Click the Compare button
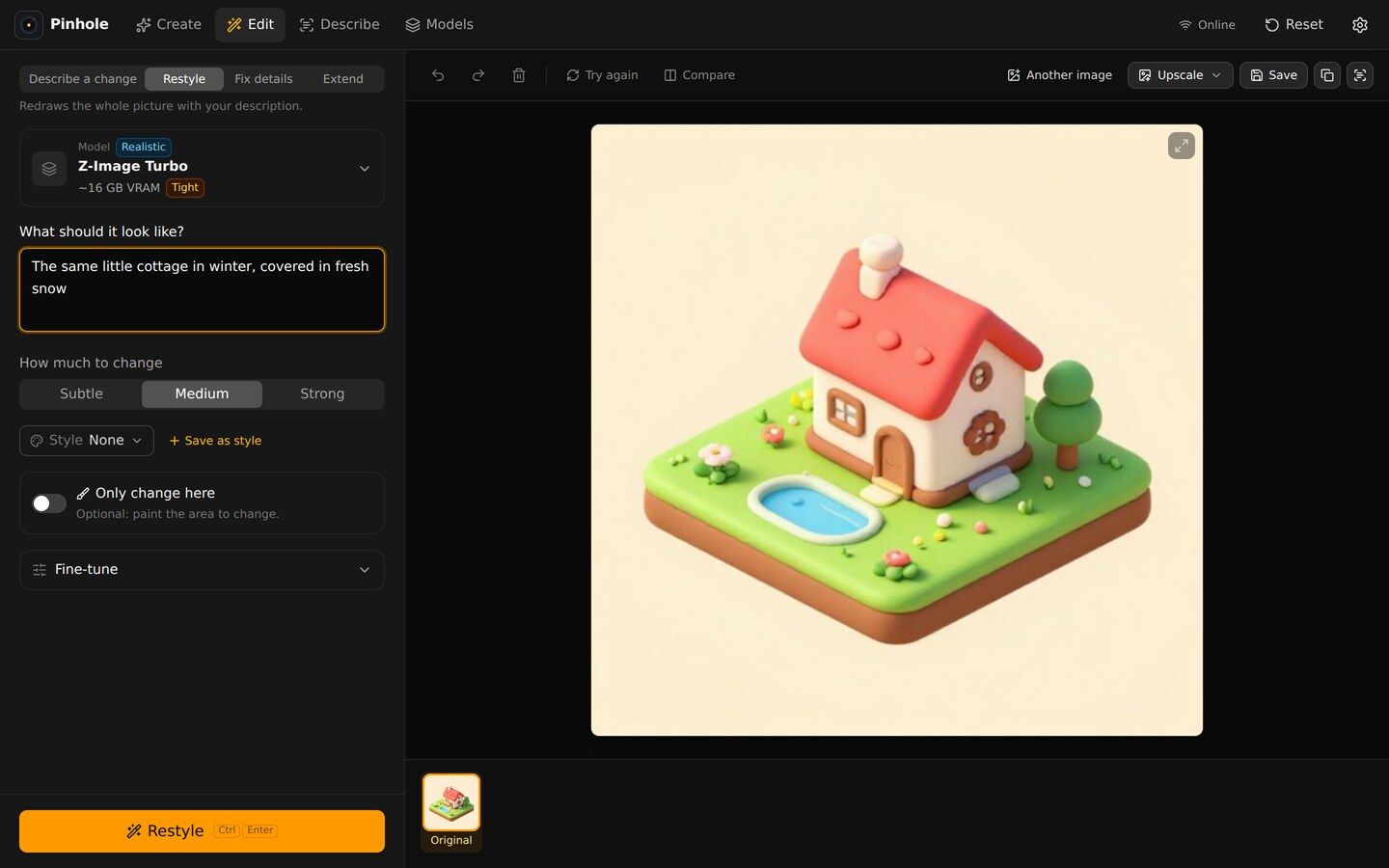The height and width of the screenshot is (868, 1389). click(699, 75)
